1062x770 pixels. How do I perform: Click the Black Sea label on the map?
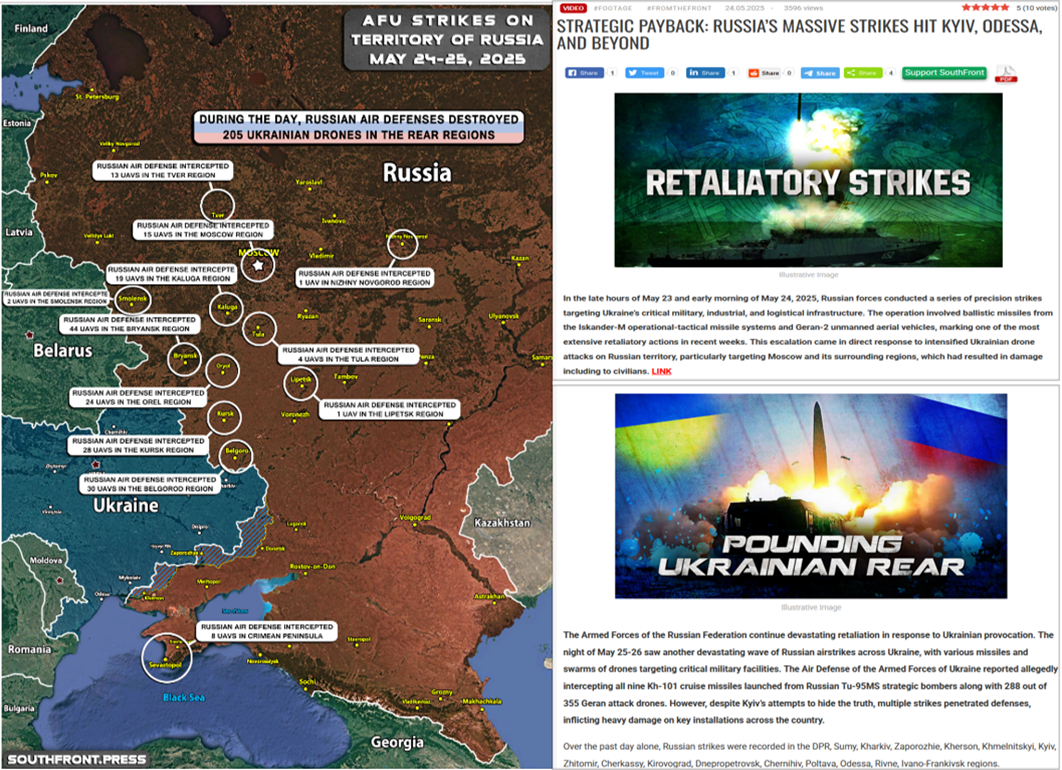click(x=184, y=698)
